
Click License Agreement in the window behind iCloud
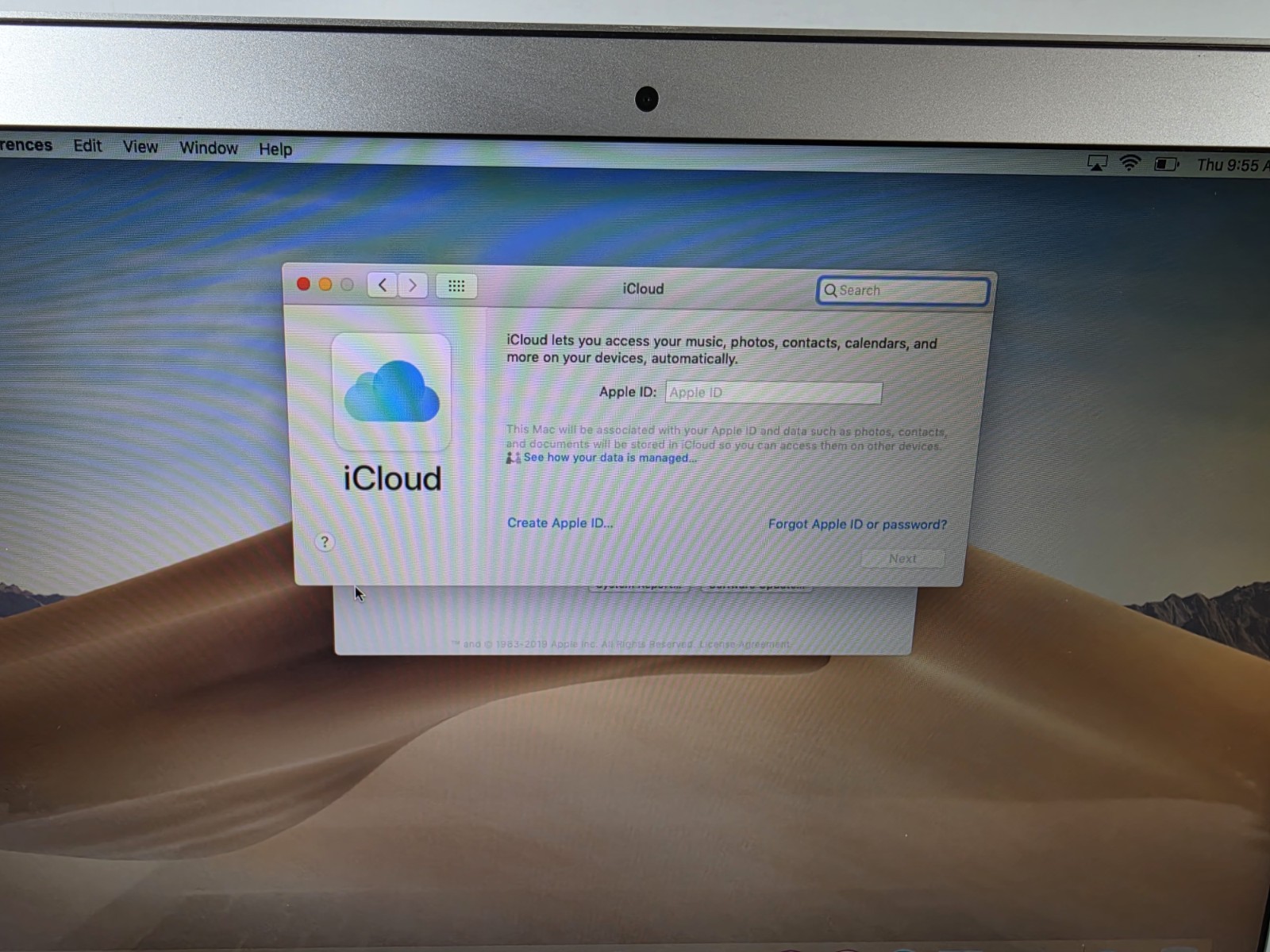click(745, 644)
